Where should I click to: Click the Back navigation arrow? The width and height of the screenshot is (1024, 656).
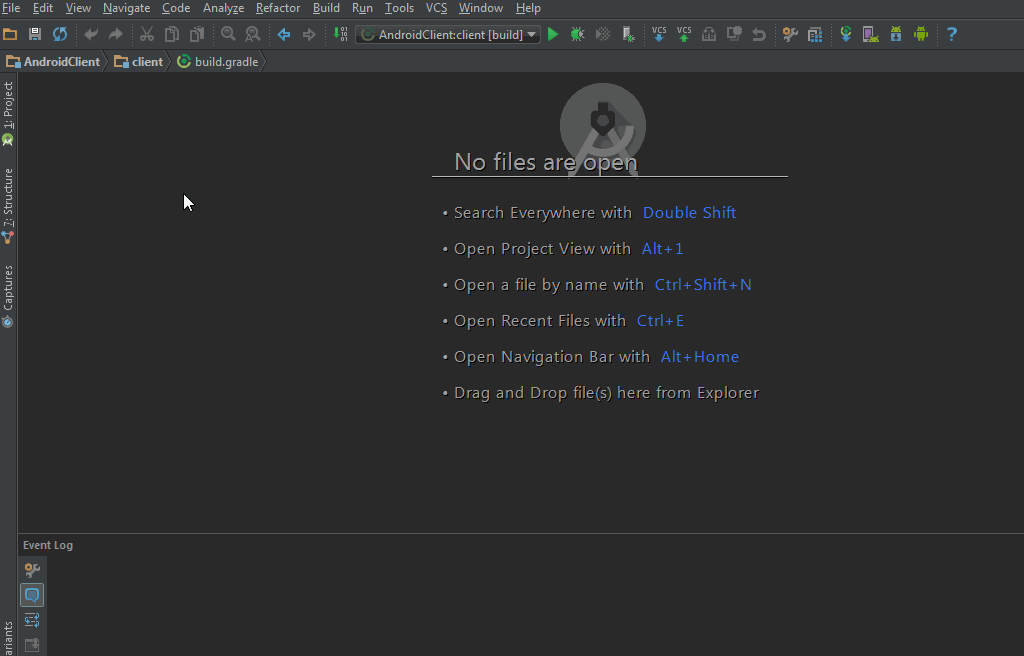pyautogui.click(x=284, y=34)
